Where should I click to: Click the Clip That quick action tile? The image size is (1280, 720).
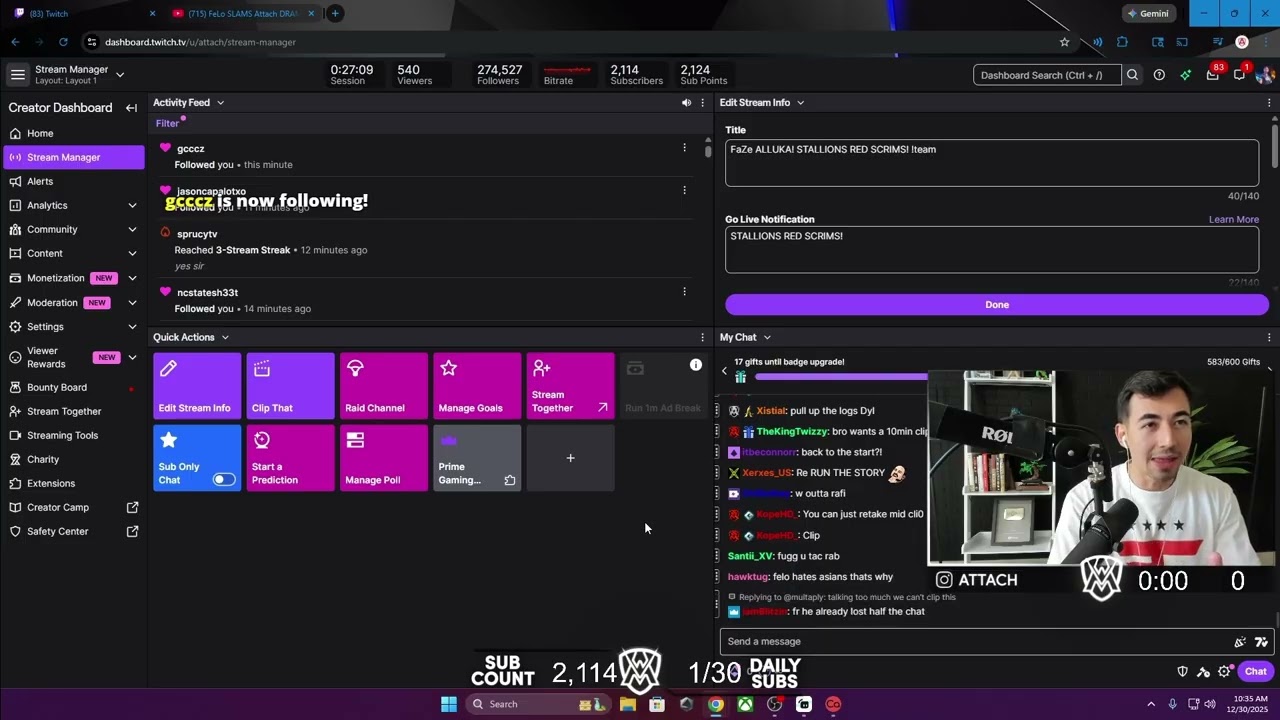coord(290,386)
